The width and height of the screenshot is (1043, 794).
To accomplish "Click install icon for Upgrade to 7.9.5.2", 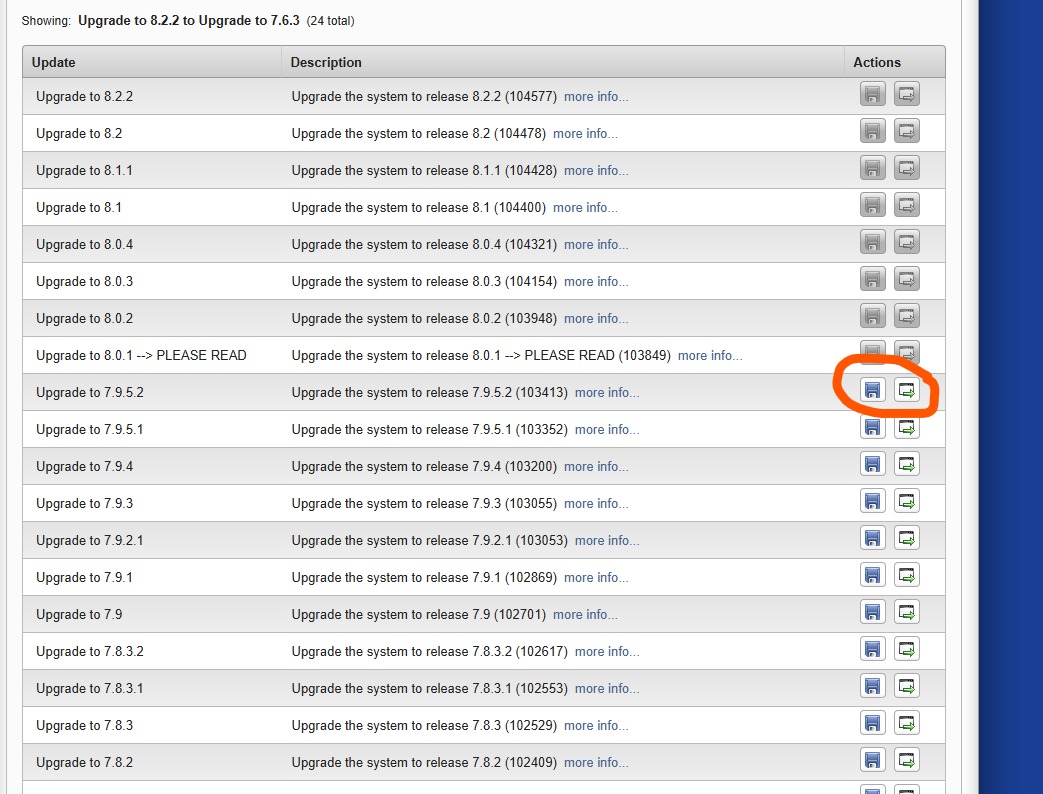I will (x=907, y=391).
